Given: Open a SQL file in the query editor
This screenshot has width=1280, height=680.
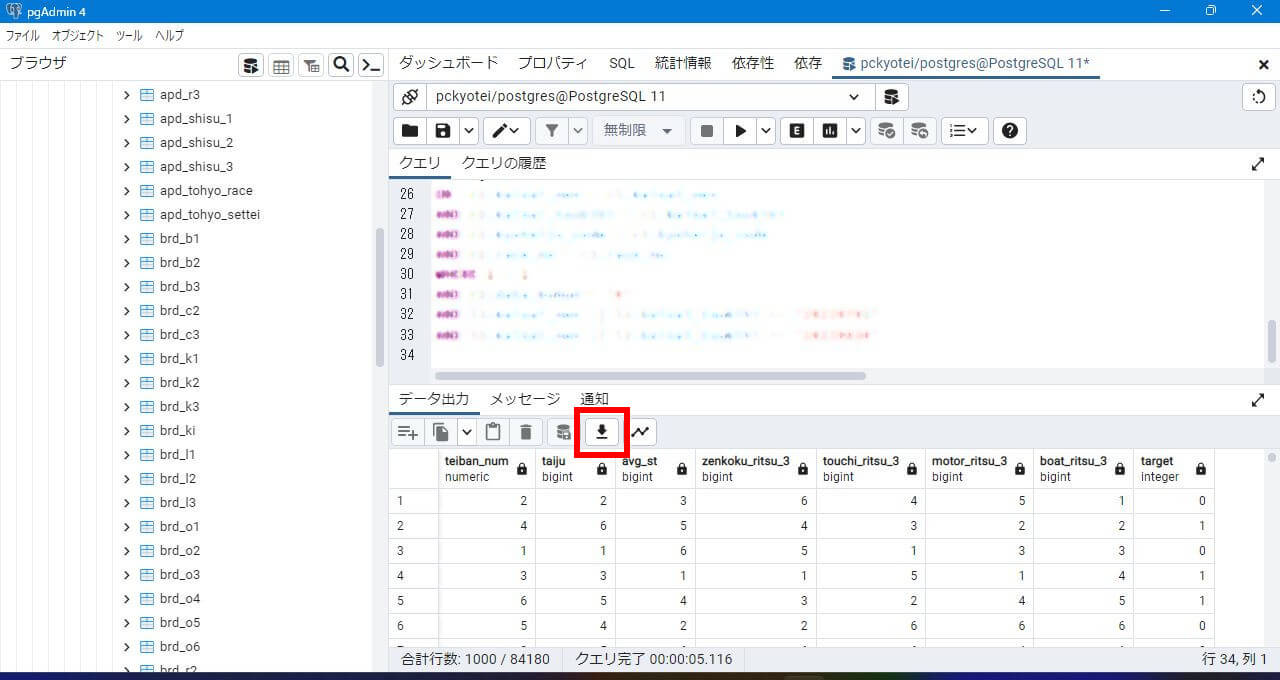Looking at the screenshot, I should [409, 130].
